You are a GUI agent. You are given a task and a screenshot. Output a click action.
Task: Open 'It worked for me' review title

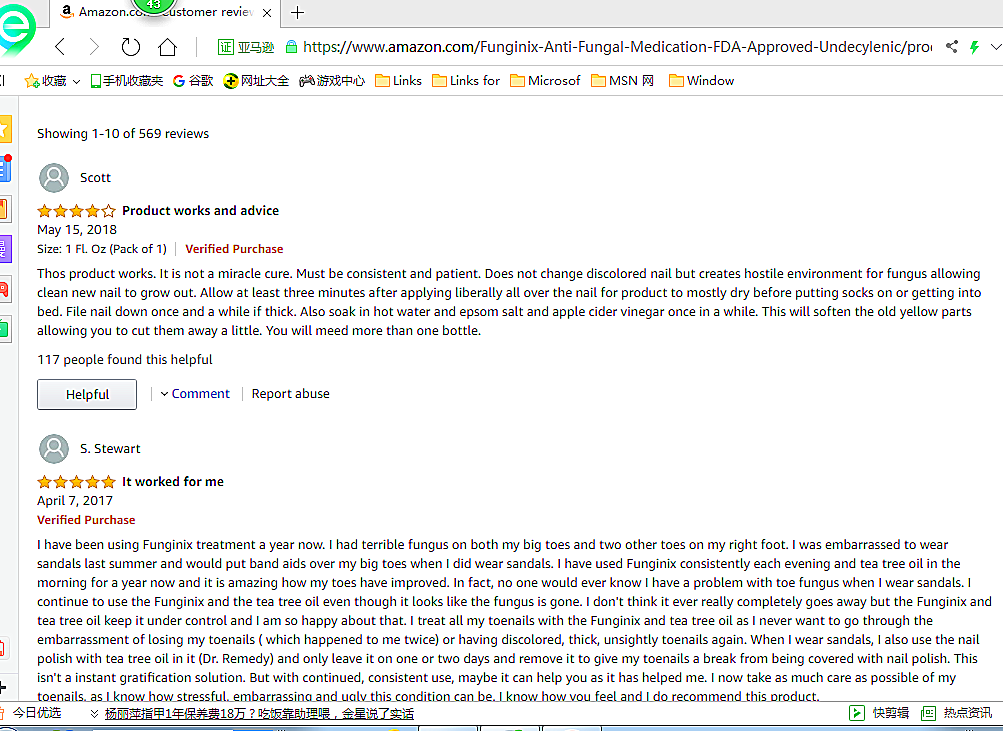click(x=173, y=482)
